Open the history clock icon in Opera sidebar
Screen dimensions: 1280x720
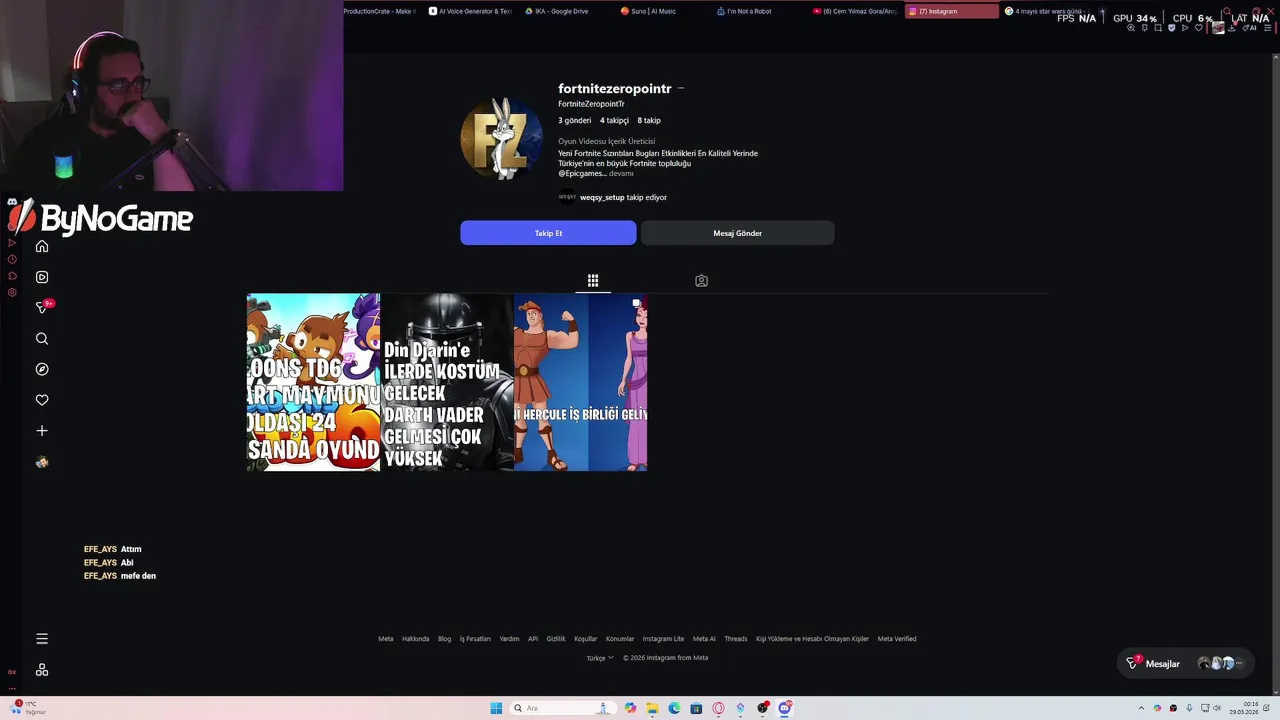(x=12, y=259)
